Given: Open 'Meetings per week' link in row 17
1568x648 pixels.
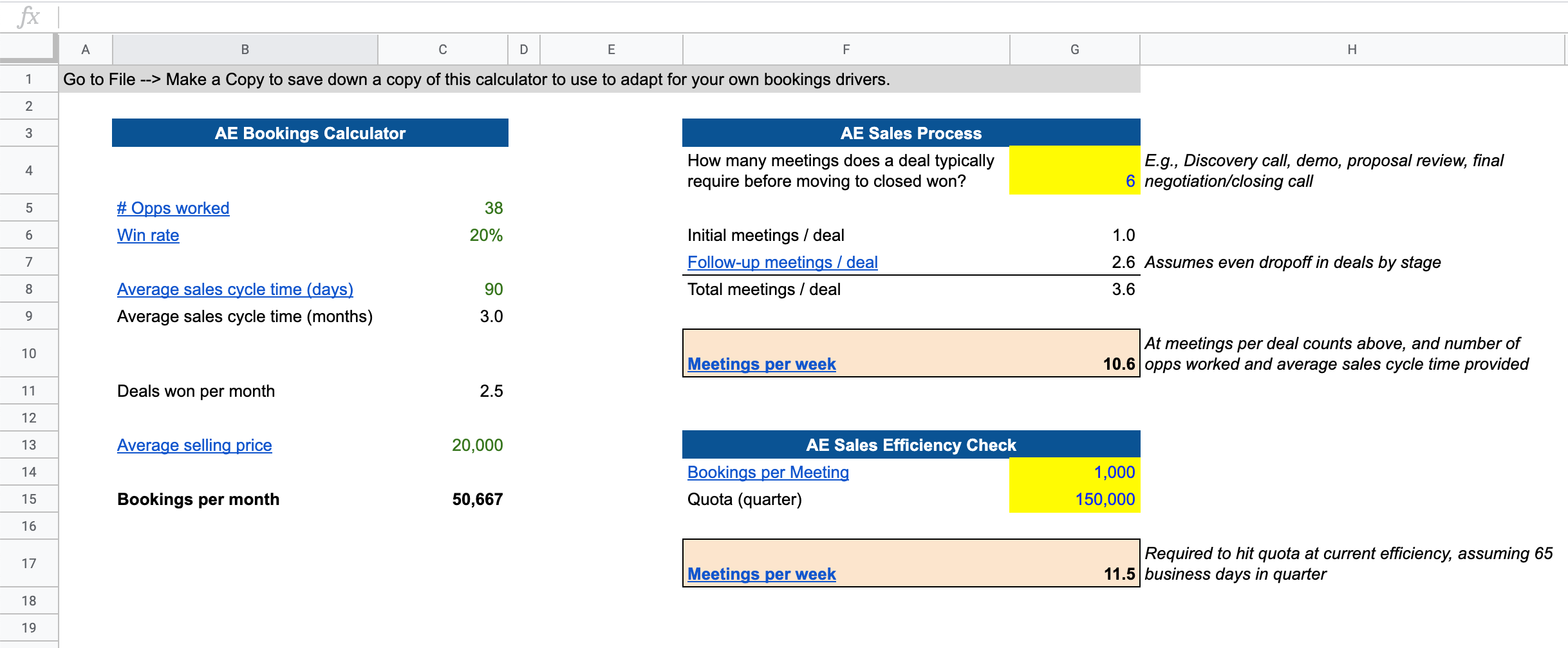Looking at the screenshot, I should (x=761, y=574).
